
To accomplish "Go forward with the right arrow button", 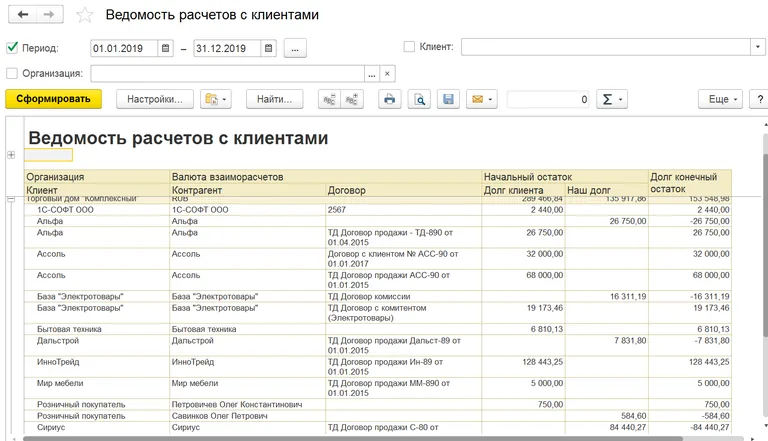I will [49, 15].
